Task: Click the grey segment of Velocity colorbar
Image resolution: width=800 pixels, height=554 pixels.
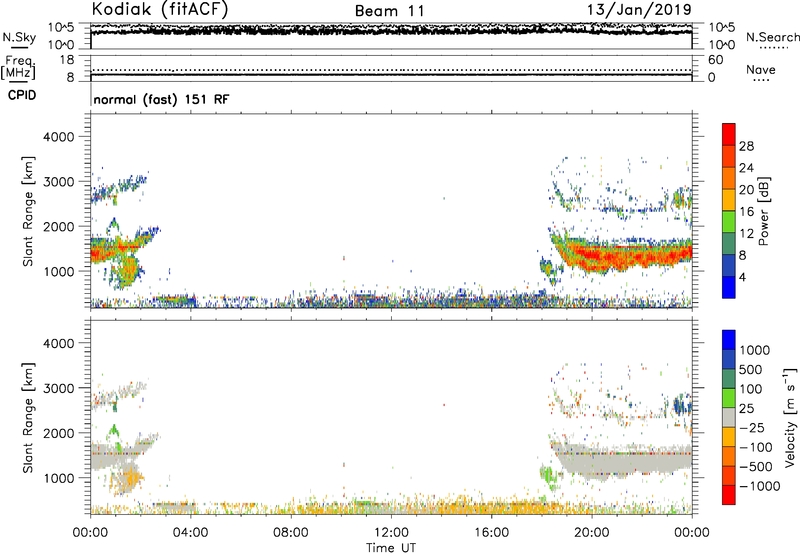Action: 729,417
